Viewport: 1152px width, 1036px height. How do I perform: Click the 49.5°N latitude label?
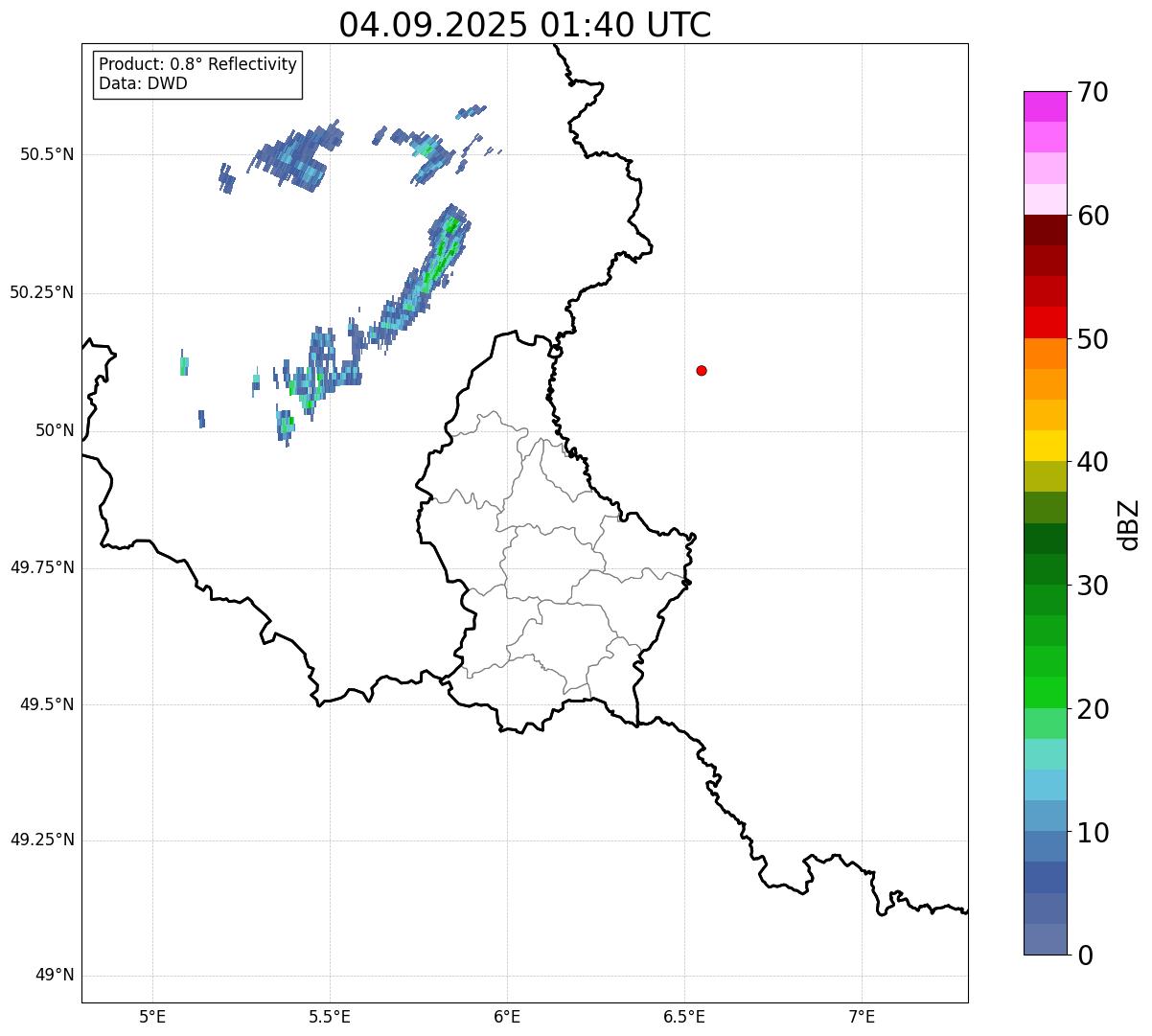(x=47, y=704)
